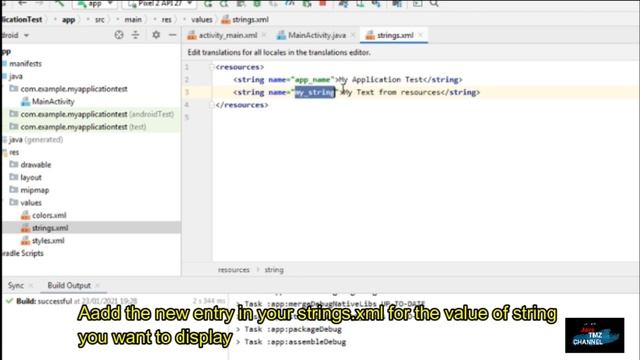Collapse all nodes in the project panel
The height and width of the screenshot is (360, 640).
pos(136,35)
